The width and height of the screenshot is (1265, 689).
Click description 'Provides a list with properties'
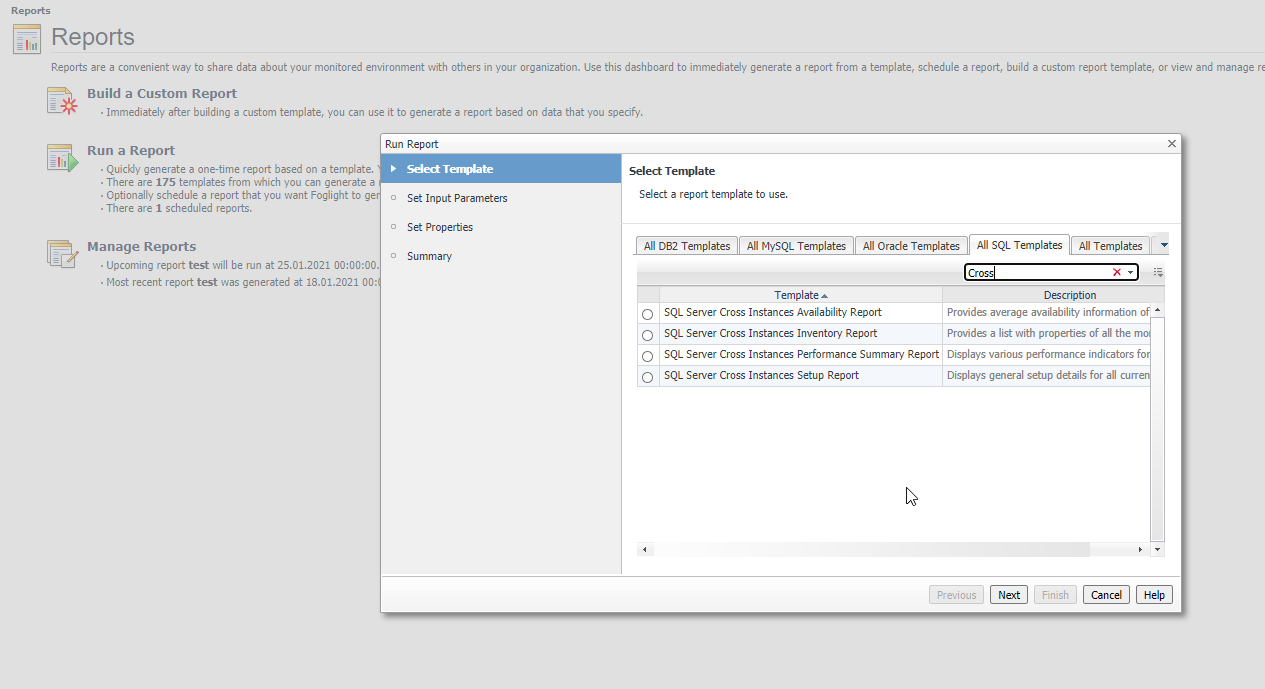coord(1048,334)
